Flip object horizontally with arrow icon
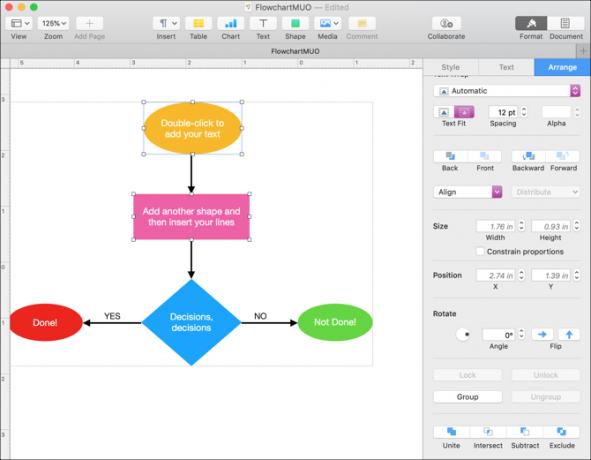Viewport: 591px width, 460px height. tap(542, 334)
